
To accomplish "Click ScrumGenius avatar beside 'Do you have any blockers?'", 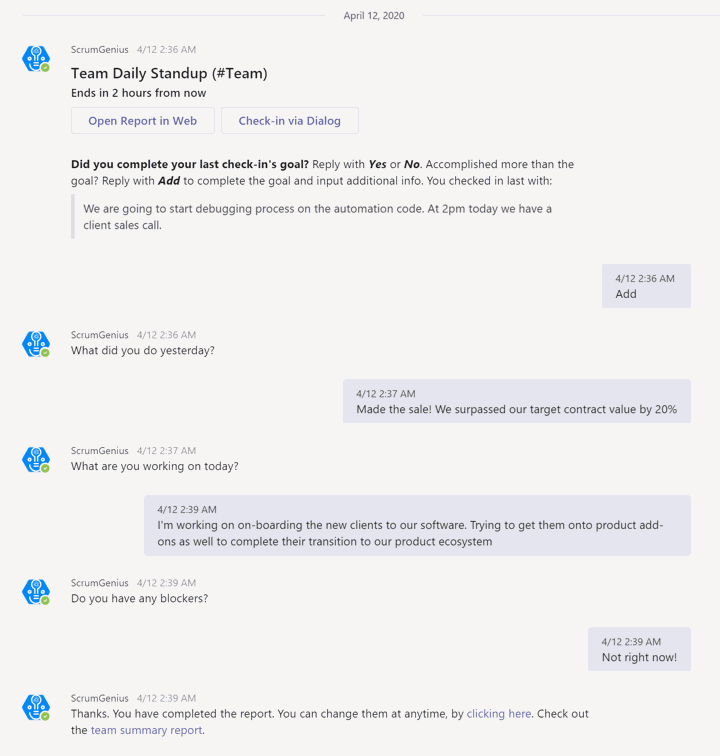I will (36, 592).
